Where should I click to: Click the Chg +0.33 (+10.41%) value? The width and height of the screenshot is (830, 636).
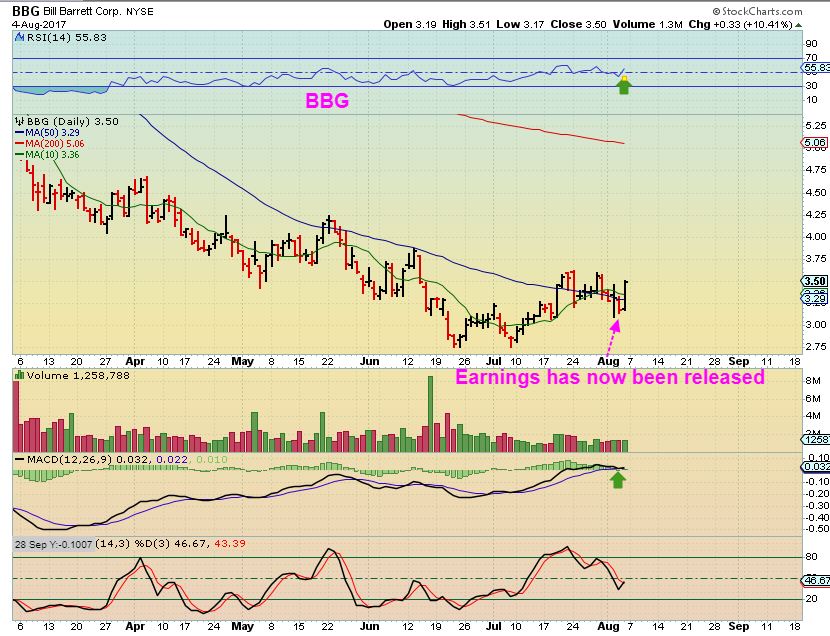[741, 24]
